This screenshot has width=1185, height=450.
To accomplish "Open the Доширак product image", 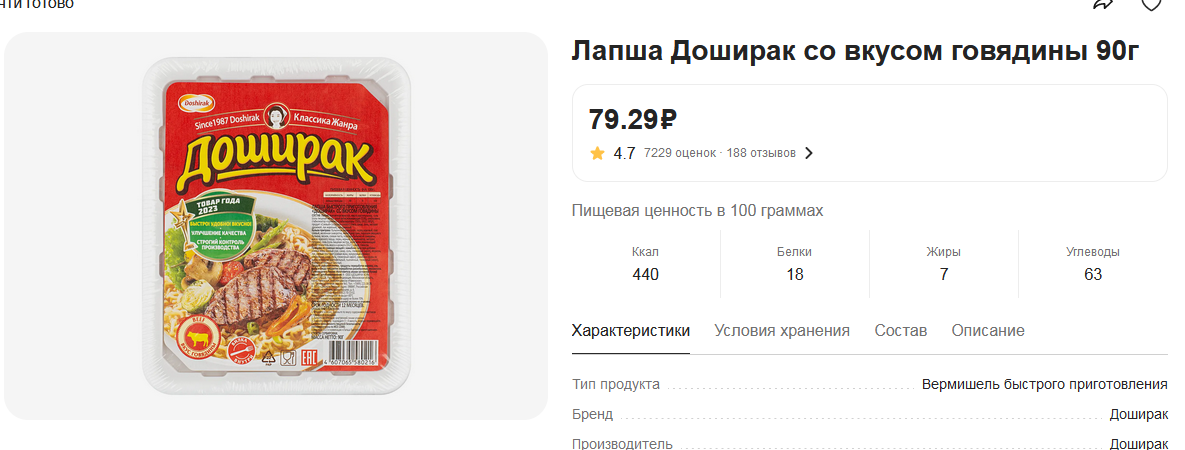I will pyautogui.click(x=276, y=225).
